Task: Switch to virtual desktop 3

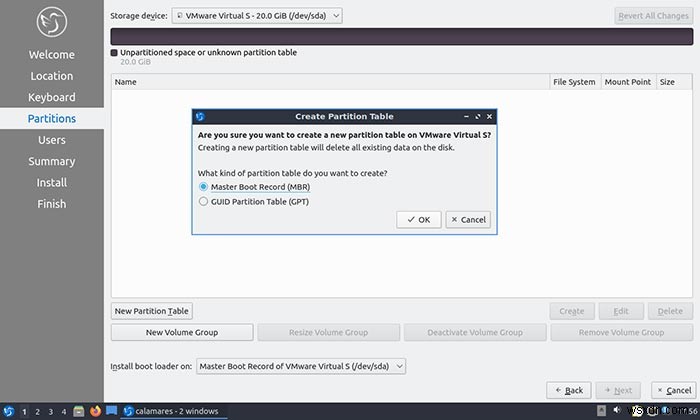Action: [x=50, y=412]
